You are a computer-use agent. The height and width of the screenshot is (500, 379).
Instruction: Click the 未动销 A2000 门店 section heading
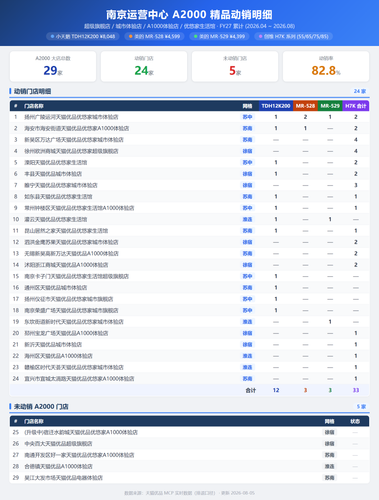[x=41, y=407]
